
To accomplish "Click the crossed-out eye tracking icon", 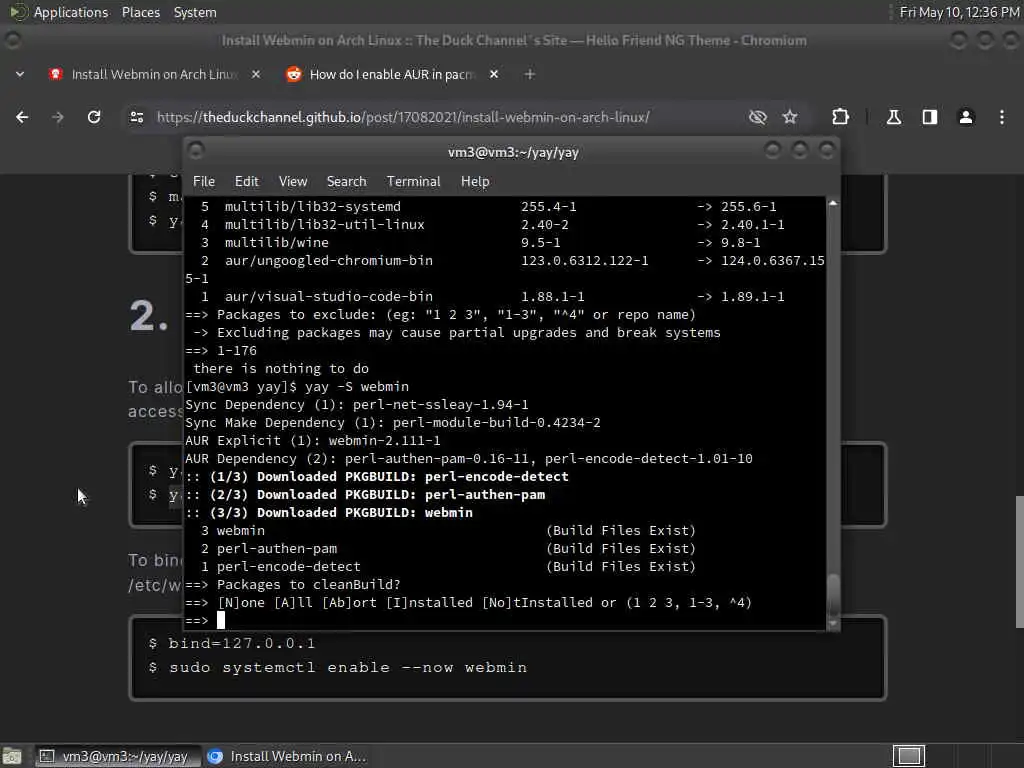I will click(x=758, y=117).
